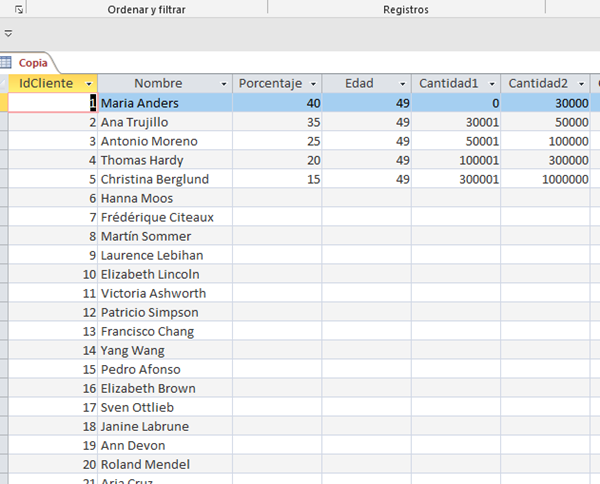Click the IdCliente field of Maria Anders
Screen dimensions: 600x484
[x=53, y=103]
